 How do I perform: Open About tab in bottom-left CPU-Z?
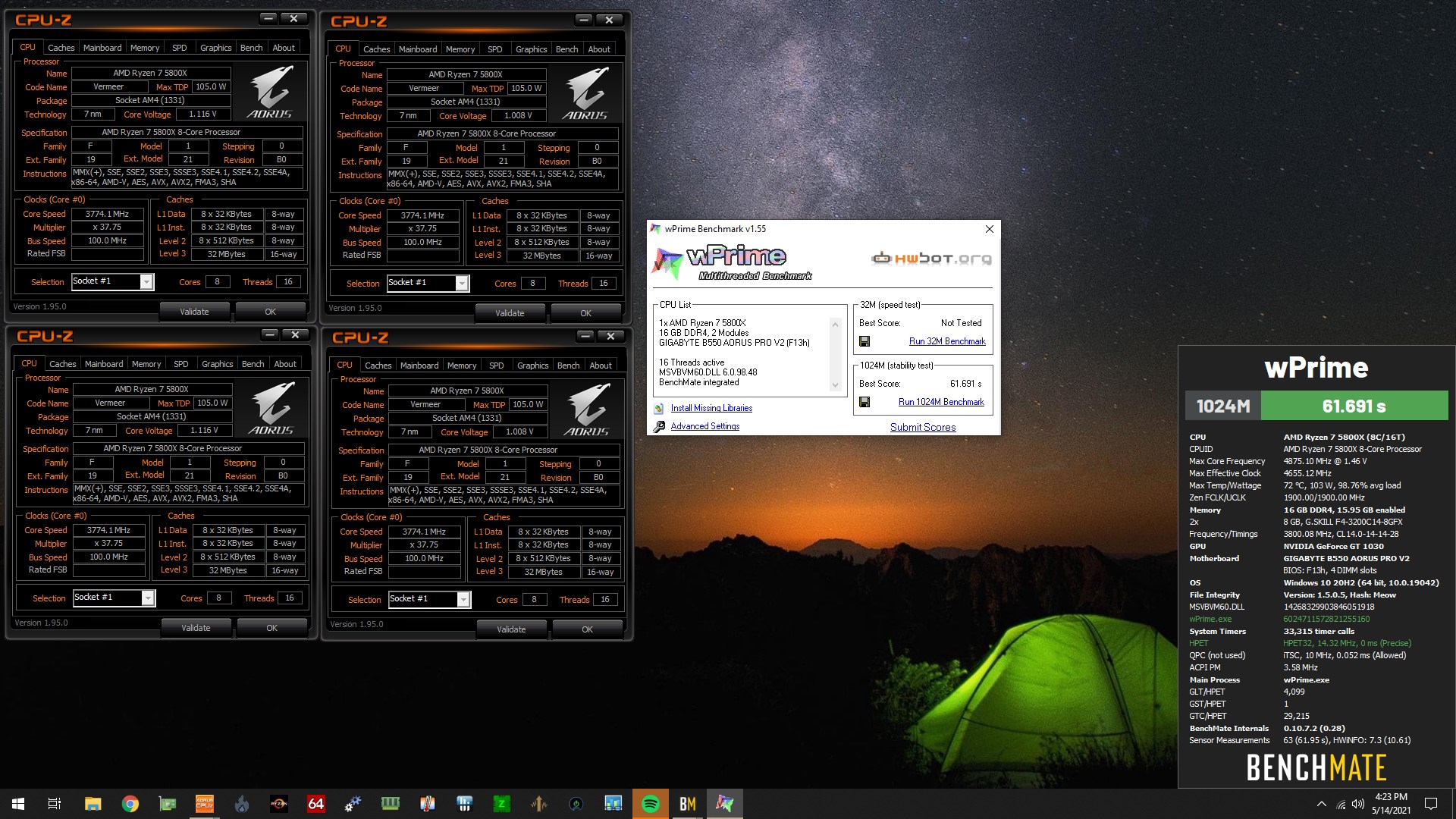[285, 364]
